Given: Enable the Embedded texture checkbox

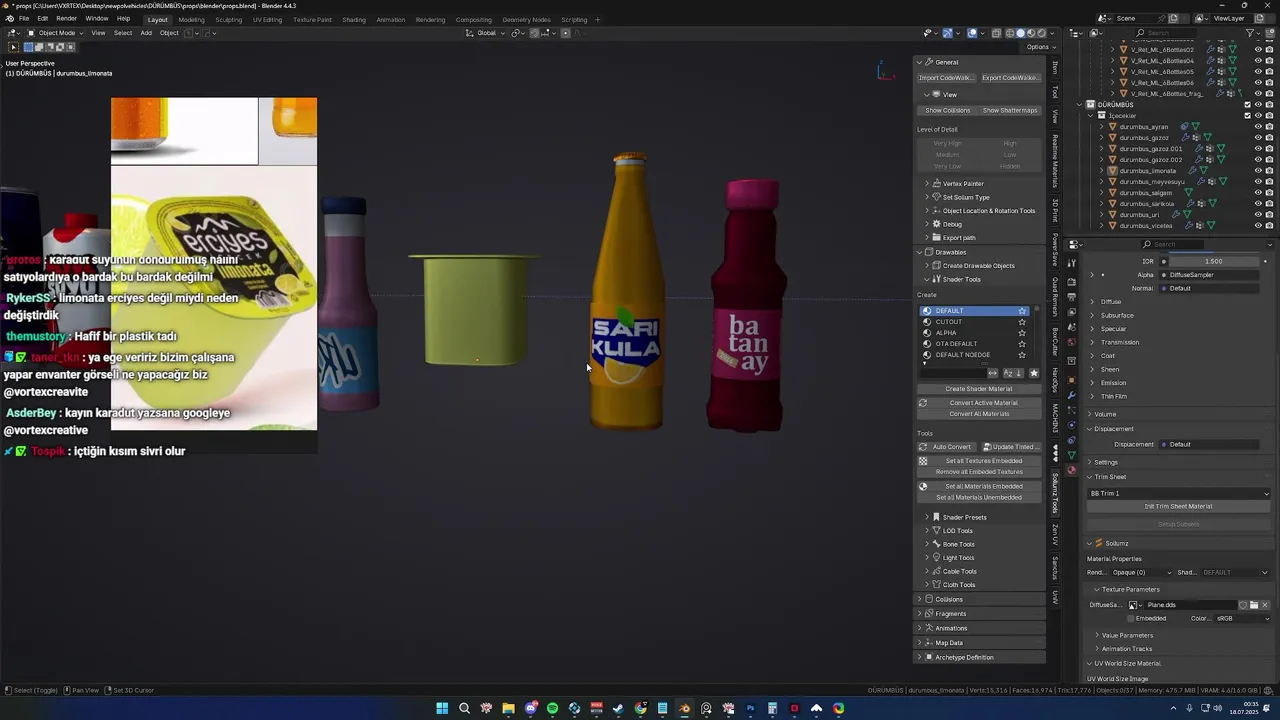Looking at the screenshot, I should point(1130,618).
